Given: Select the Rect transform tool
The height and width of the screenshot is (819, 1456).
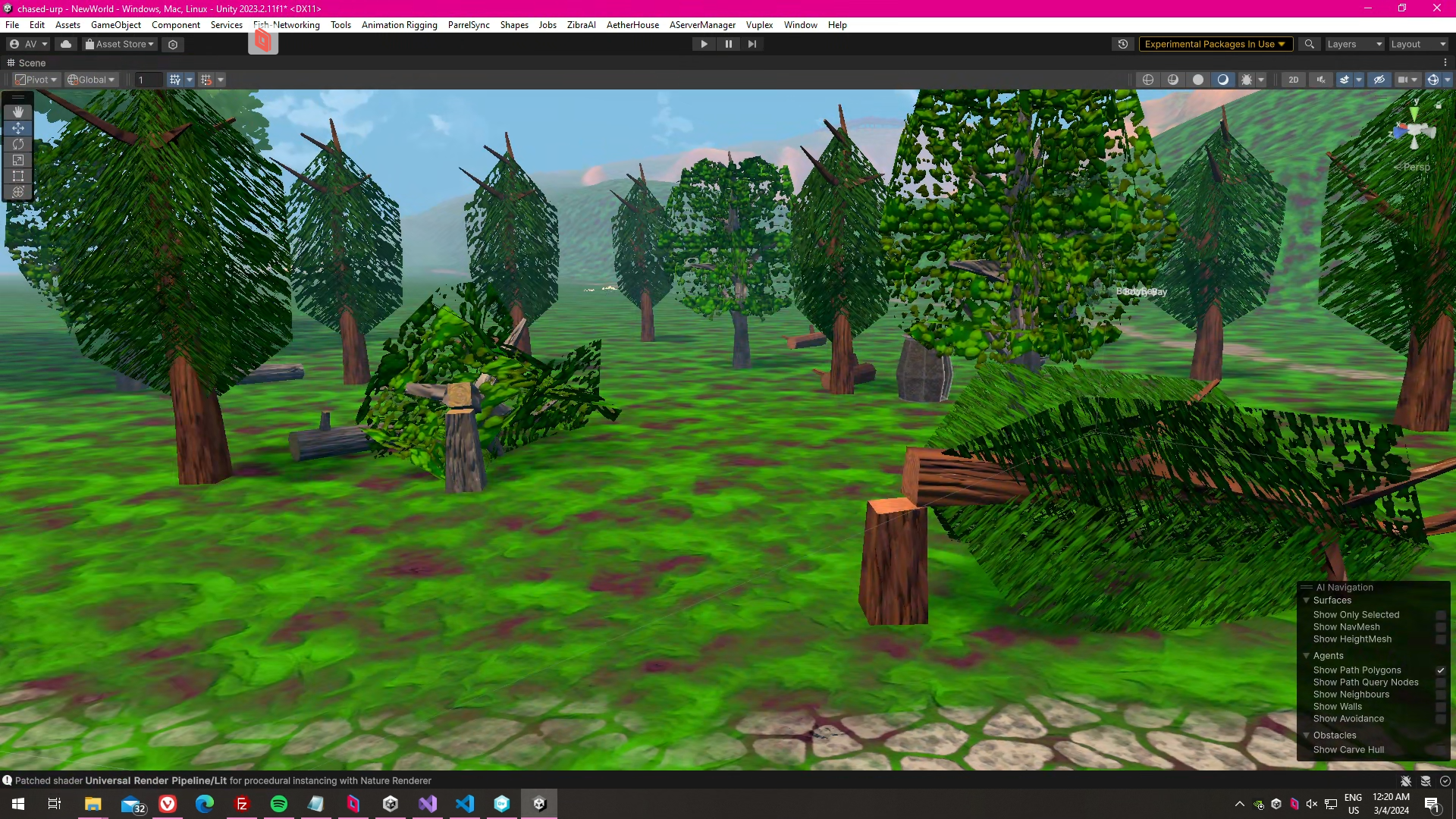Looking at the screenshot, I should click(x=18, y=176).
